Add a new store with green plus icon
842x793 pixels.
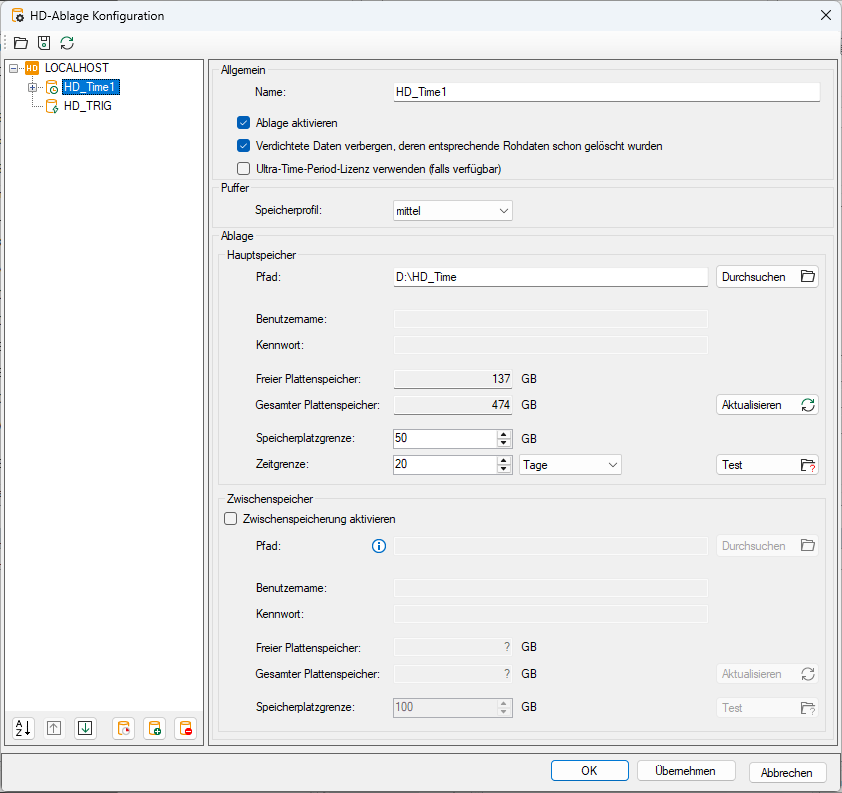point(154,728)
